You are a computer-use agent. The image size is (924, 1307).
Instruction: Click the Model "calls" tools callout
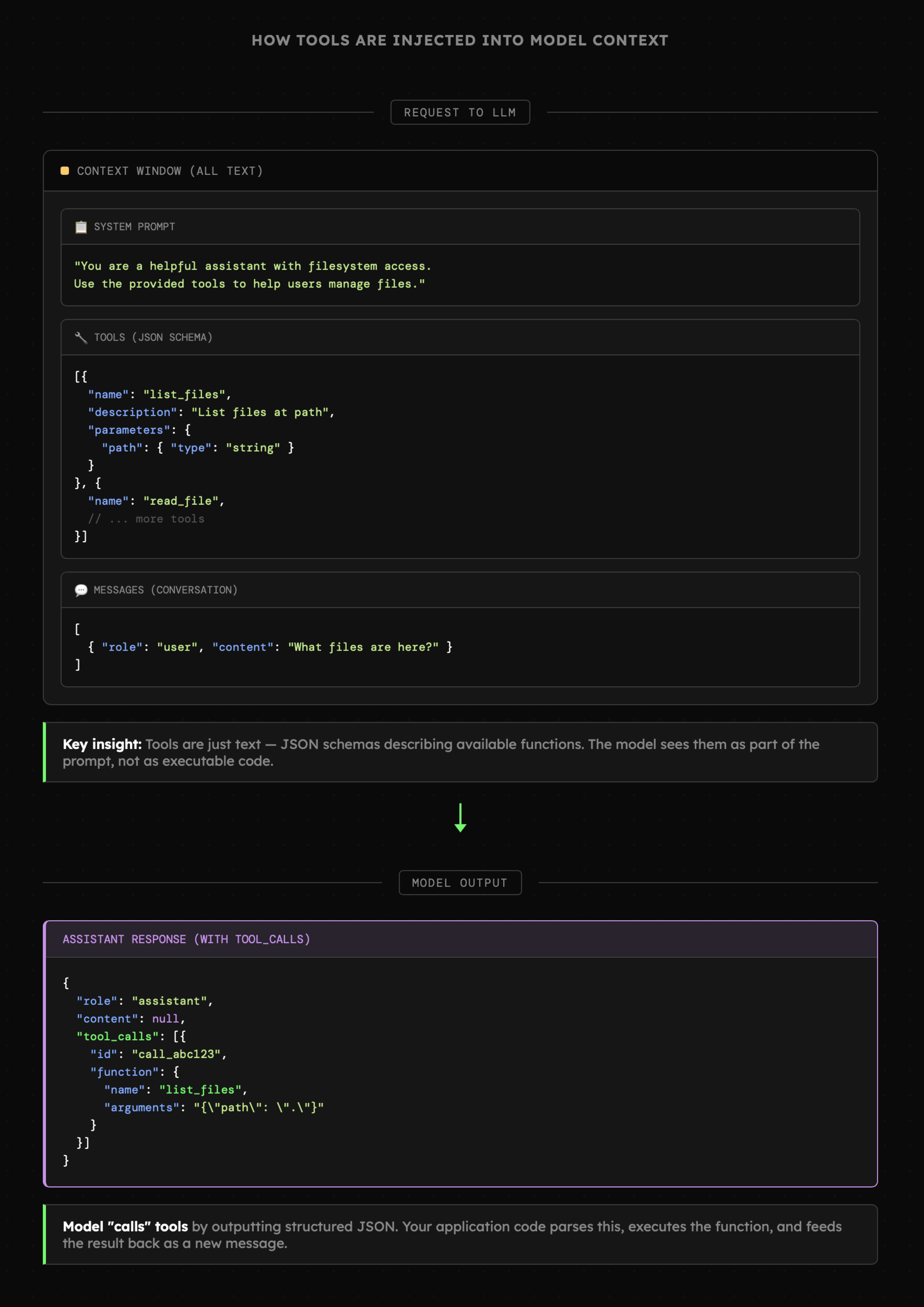point(452,1235)
